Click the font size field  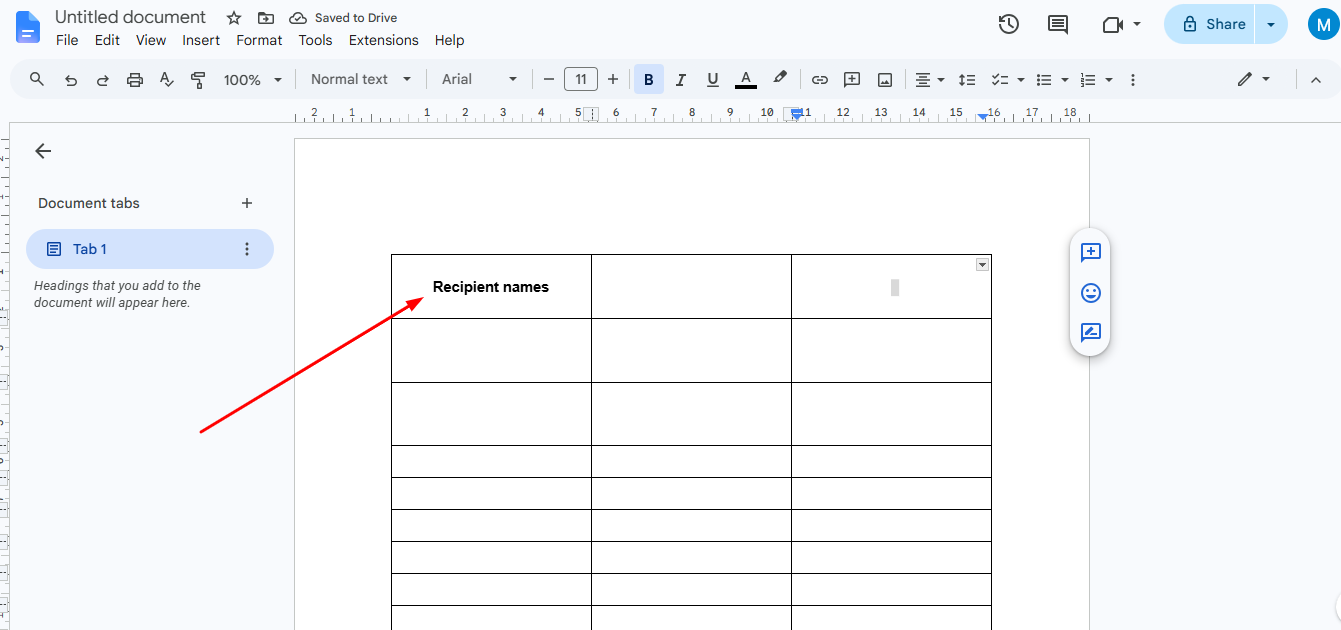pos(581,80)
